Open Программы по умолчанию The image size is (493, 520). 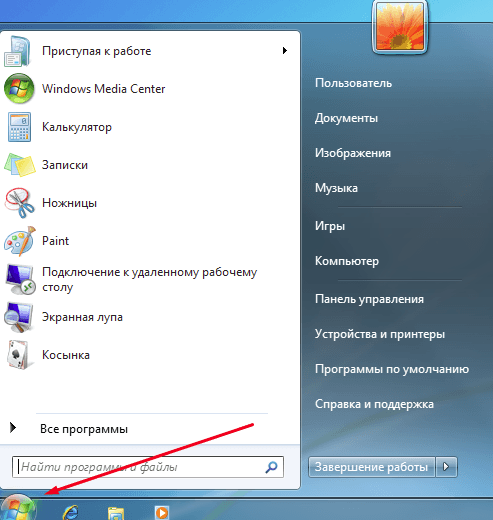[392, 369]
